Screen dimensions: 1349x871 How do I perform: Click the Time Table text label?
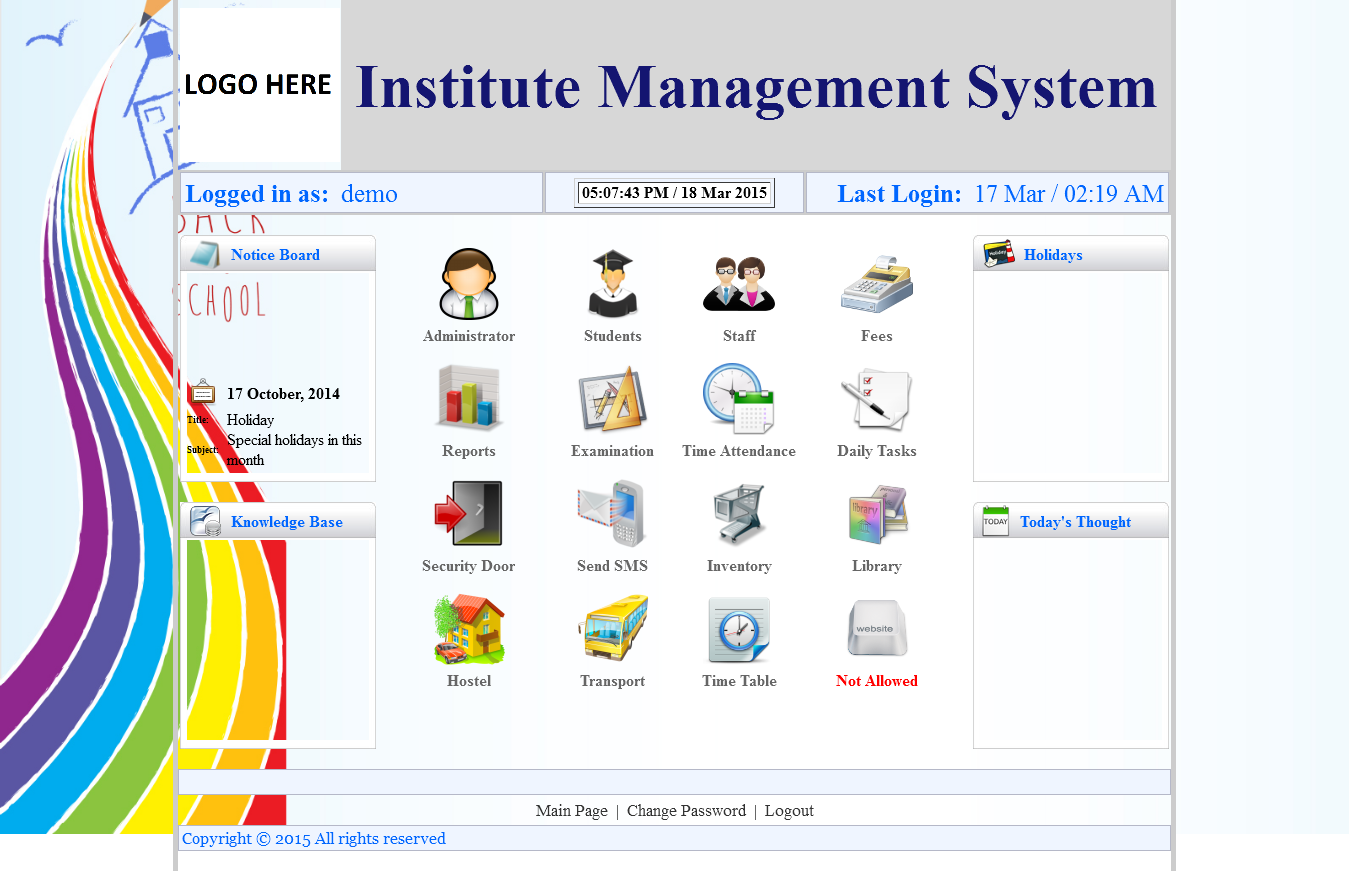pos(739,681)
